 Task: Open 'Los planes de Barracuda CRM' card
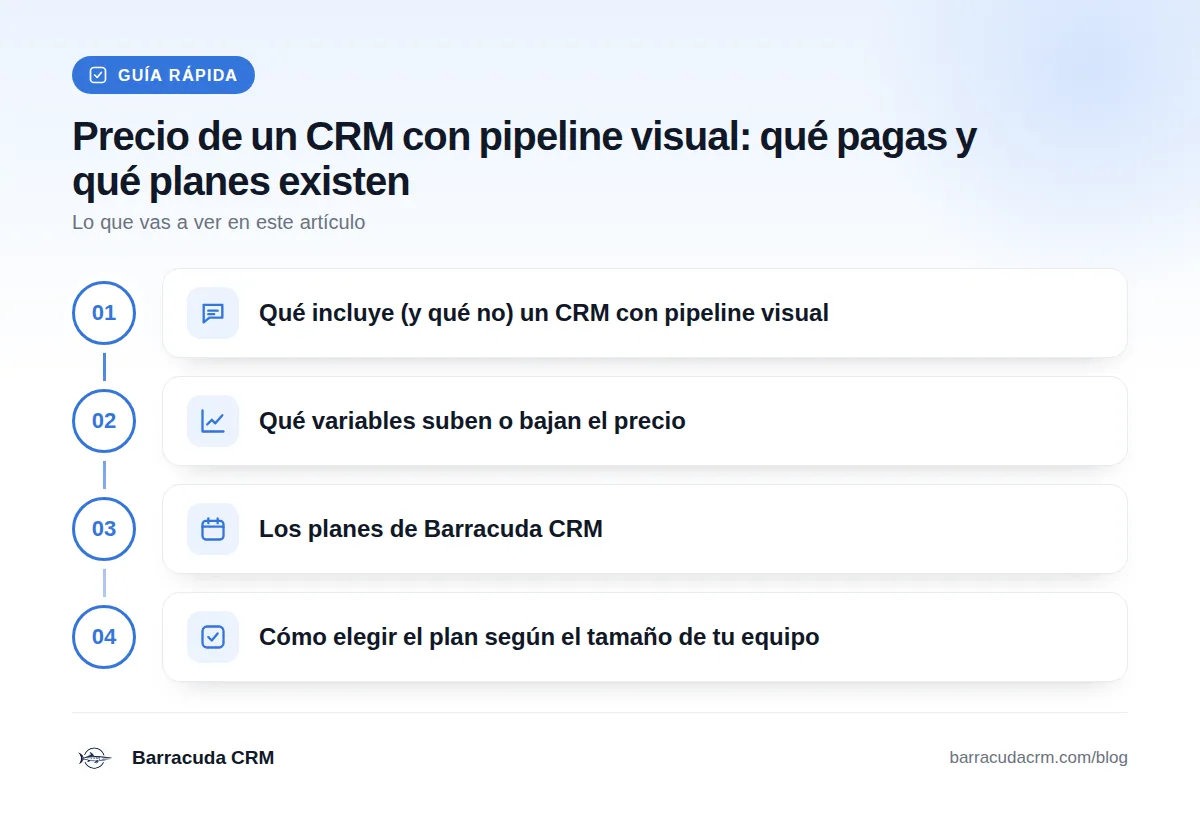(645, 529)
